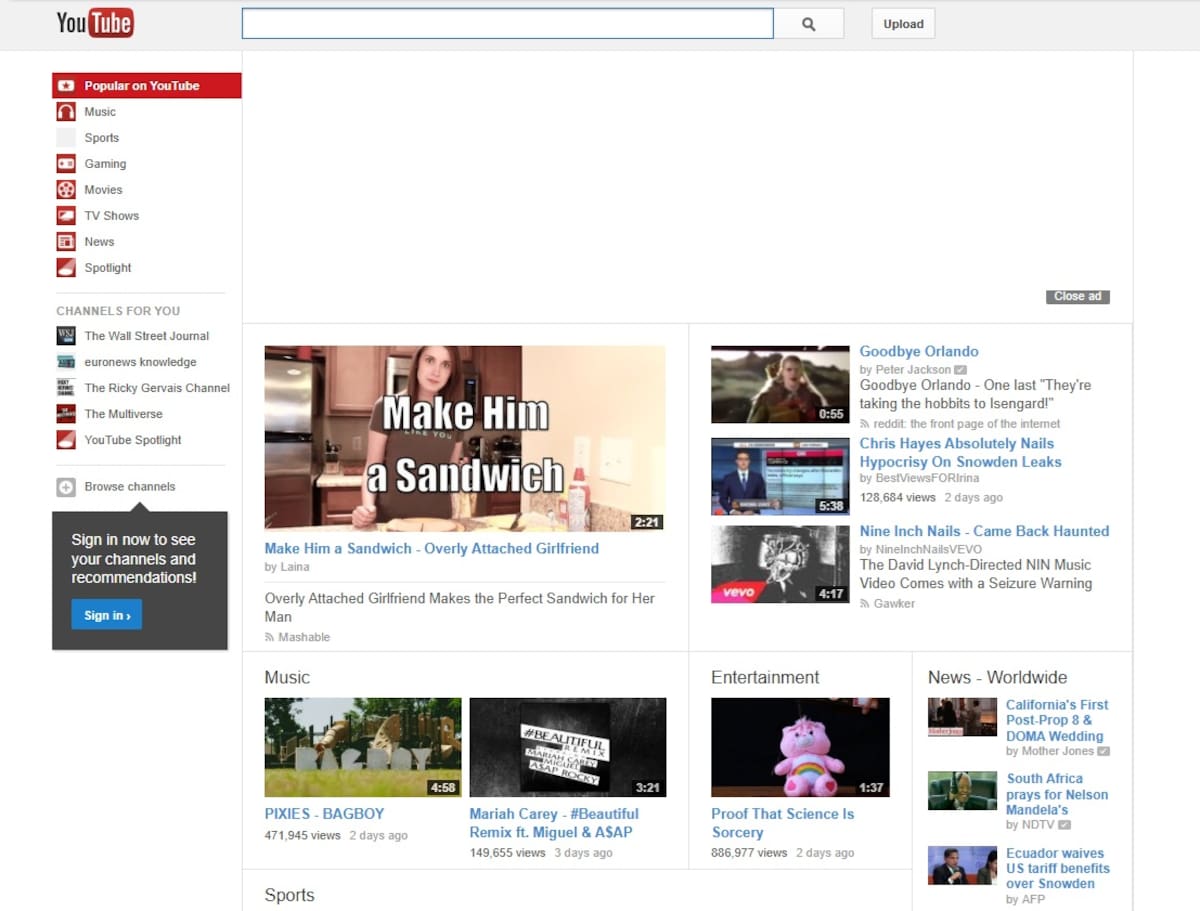Click inside the search input field
1200x911 pixels.
pyautogui.click(x=507, y=24)
